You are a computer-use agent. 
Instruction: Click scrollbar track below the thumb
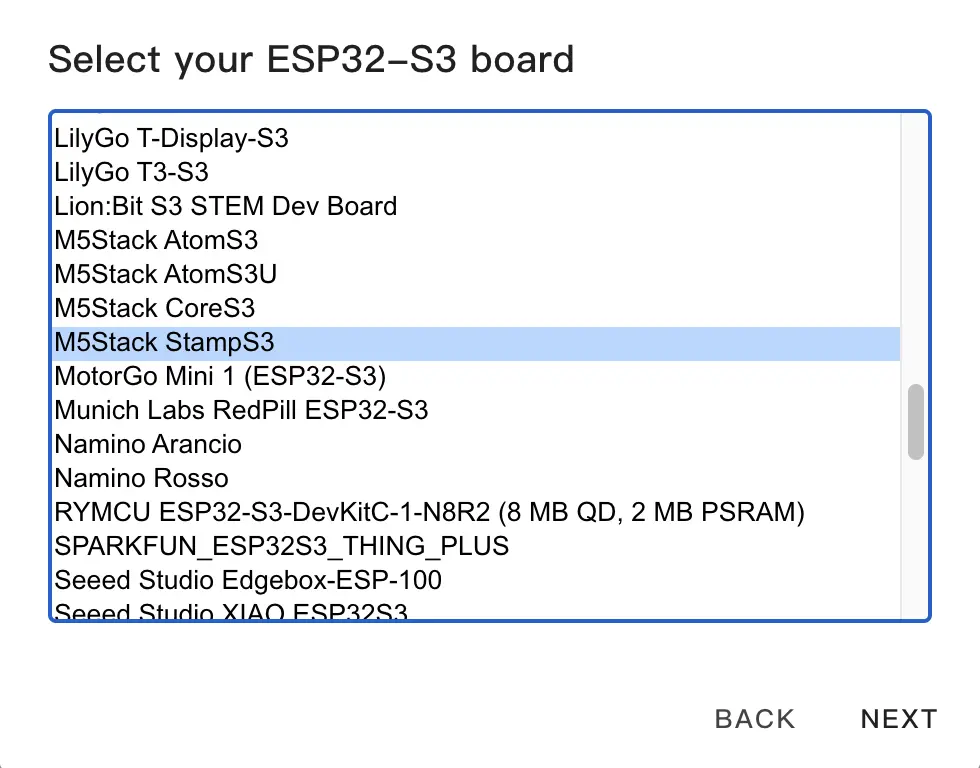click(x=915, y=540)
